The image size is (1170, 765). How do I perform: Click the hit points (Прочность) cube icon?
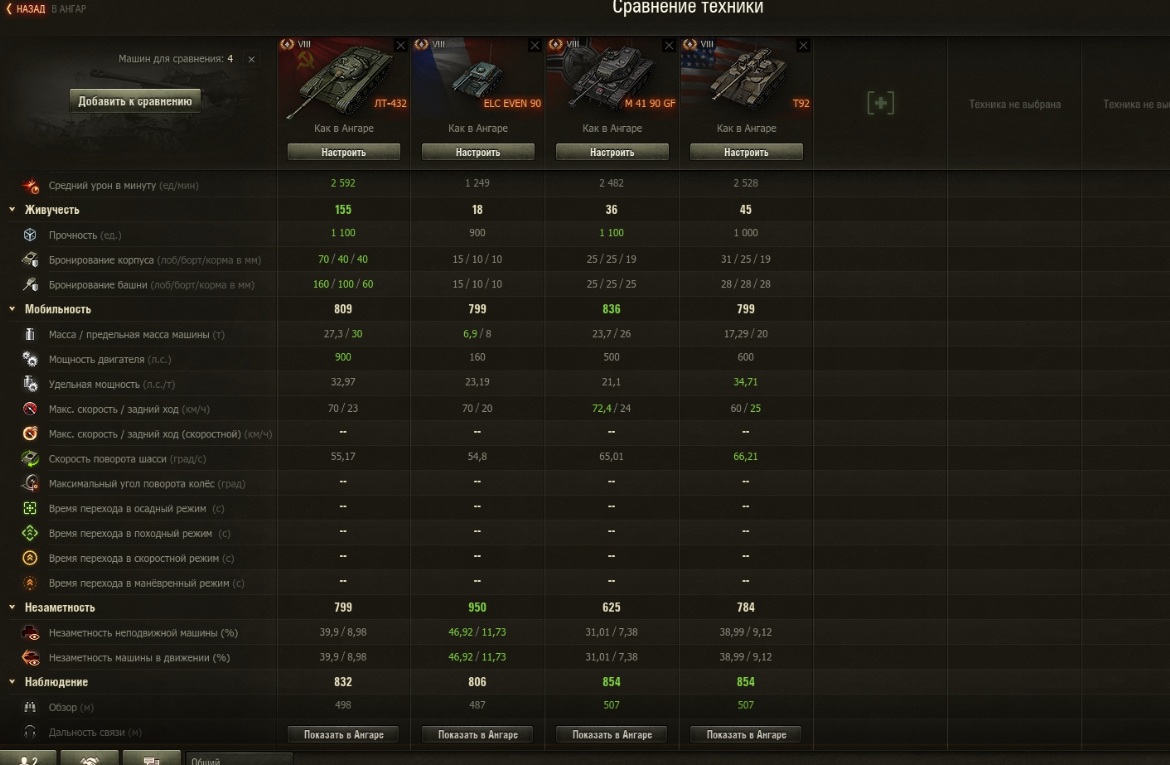coord(30,234)
